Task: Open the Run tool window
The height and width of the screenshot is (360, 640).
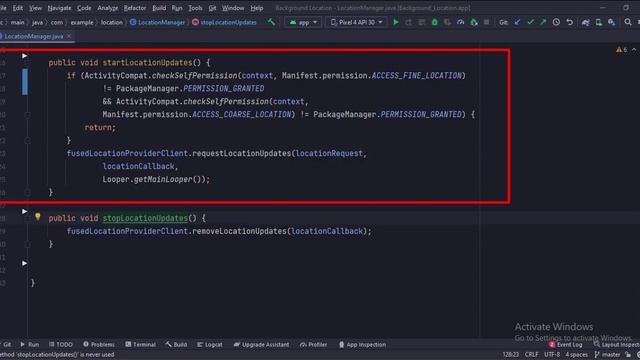Action: pyautogui.click(x=29, y=344)
